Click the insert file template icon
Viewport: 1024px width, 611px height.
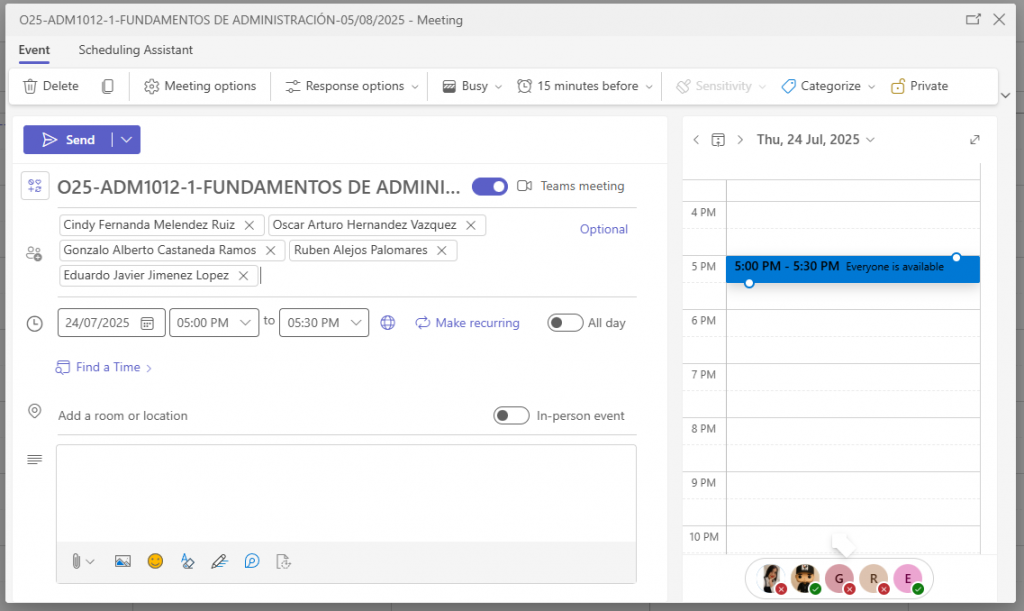point(283,561)
